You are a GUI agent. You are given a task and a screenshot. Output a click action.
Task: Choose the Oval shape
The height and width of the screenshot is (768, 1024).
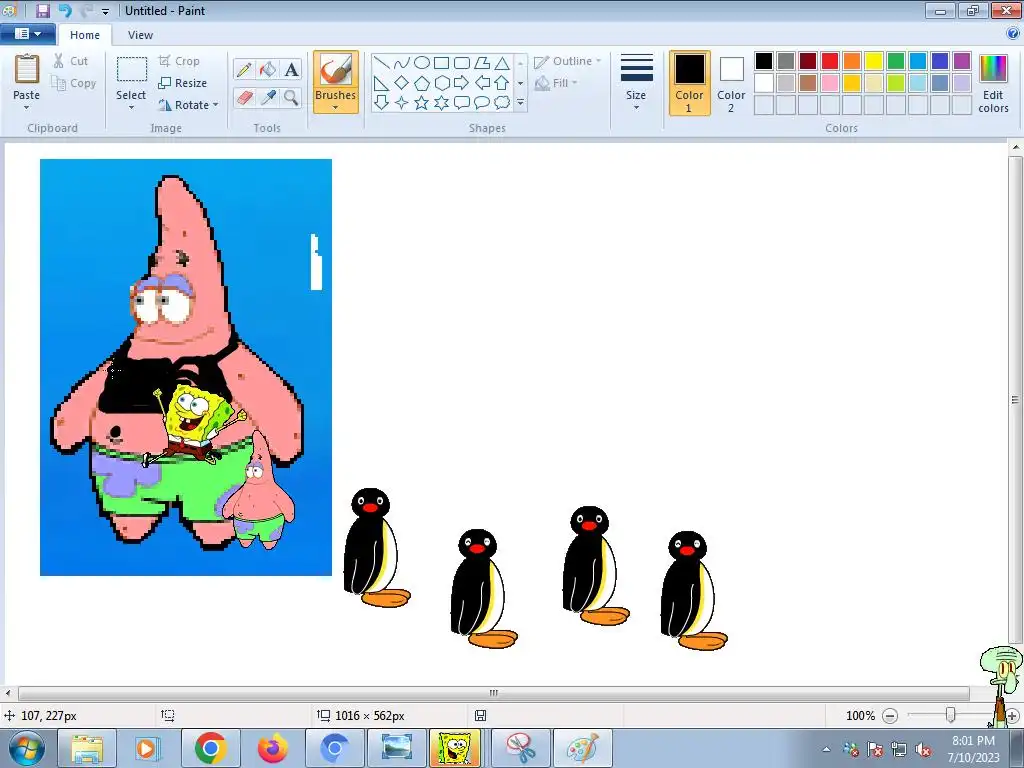[422, 63]
